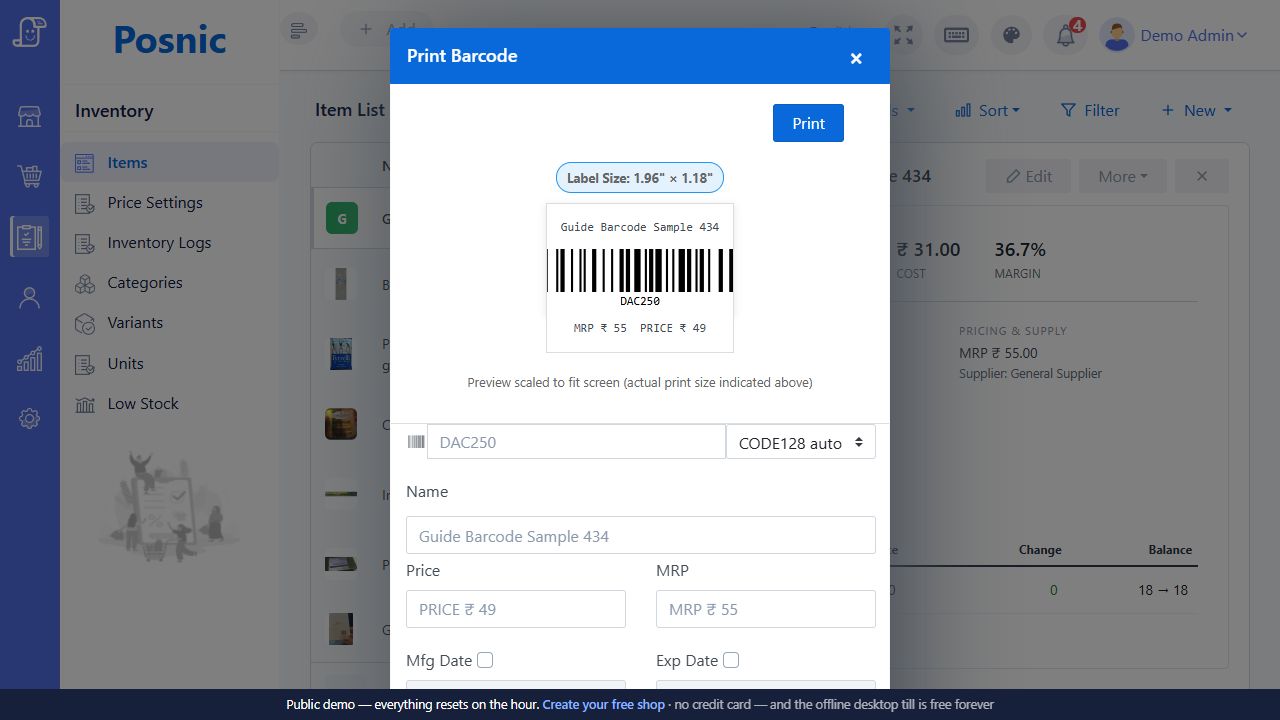Click the Edit button in the item panel
The height and width of the screenshot is (720, 1280).
pos(1028,176)
